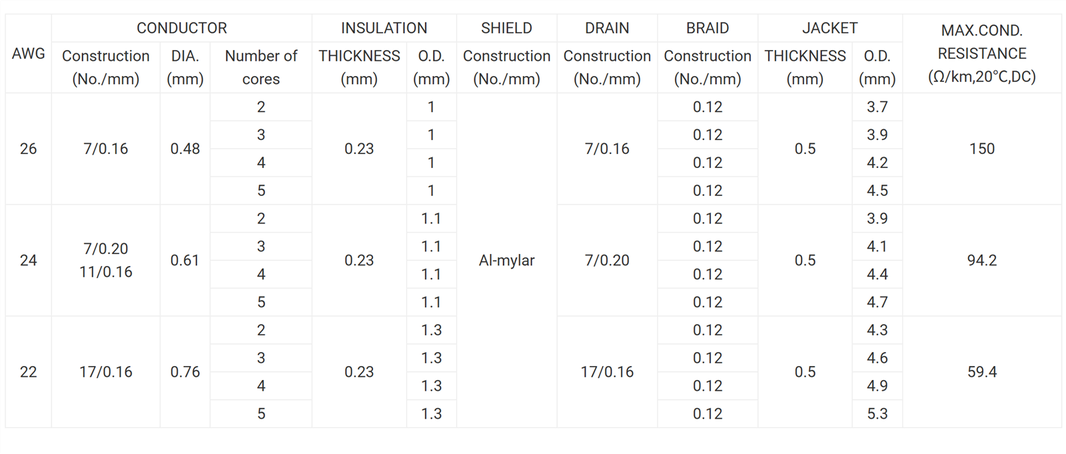This screenshot has height=454, width=1066.
Task: Click the JACKET column group header
Action: 829,28
